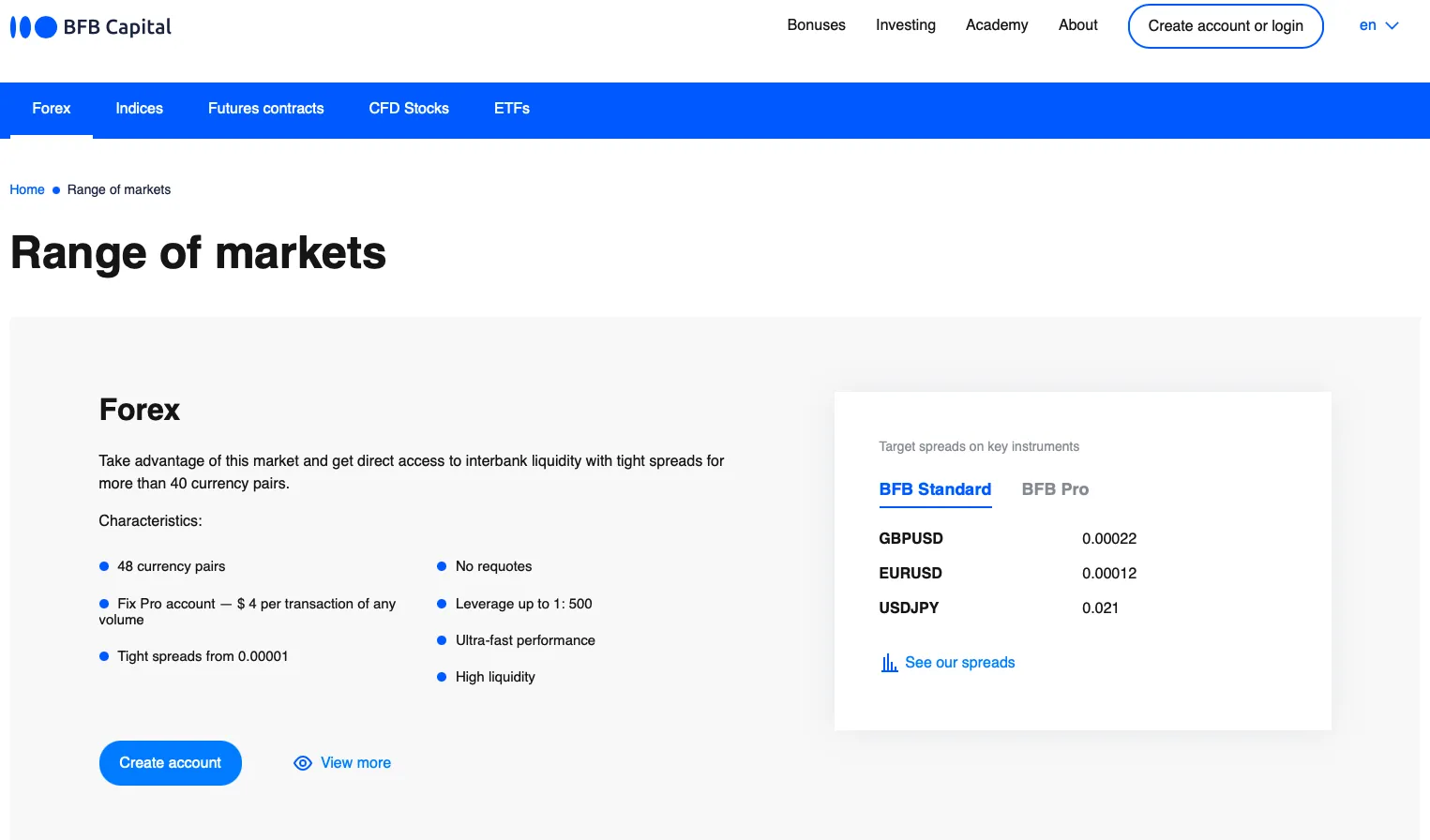Select the BFB Standard spreads tab
The height and width of the screenshot is (840, 1430).
pyautogui.click(x=935, y=489)
